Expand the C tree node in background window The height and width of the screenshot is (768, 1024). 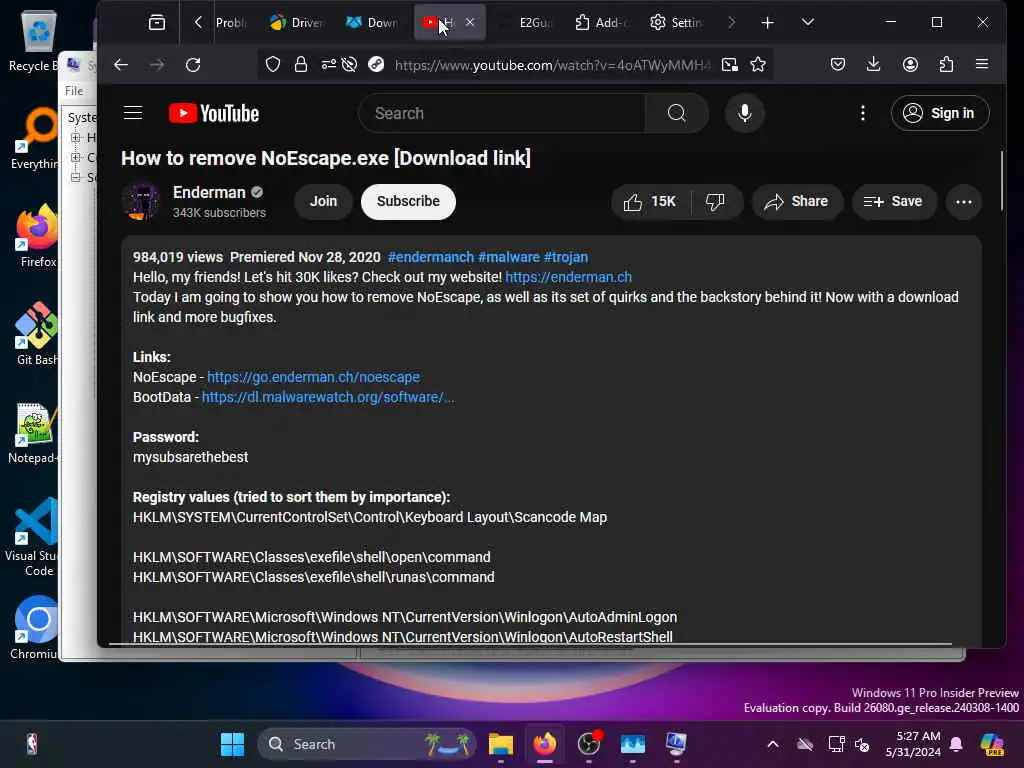(x=76, y=157)
